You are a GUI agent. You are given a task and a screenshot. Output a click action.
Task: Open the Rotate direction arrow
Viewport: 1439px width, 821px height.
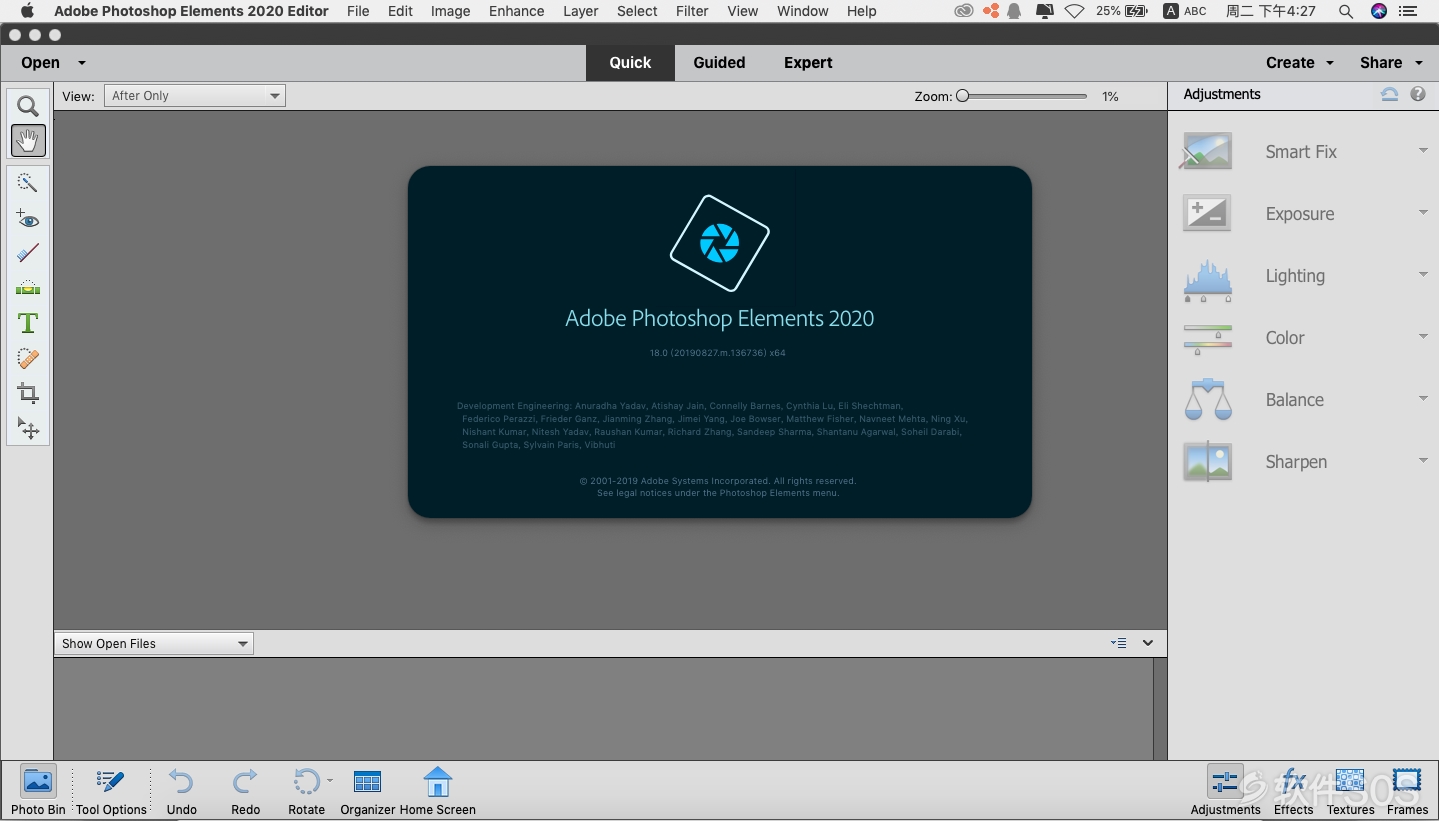(330, 780)
